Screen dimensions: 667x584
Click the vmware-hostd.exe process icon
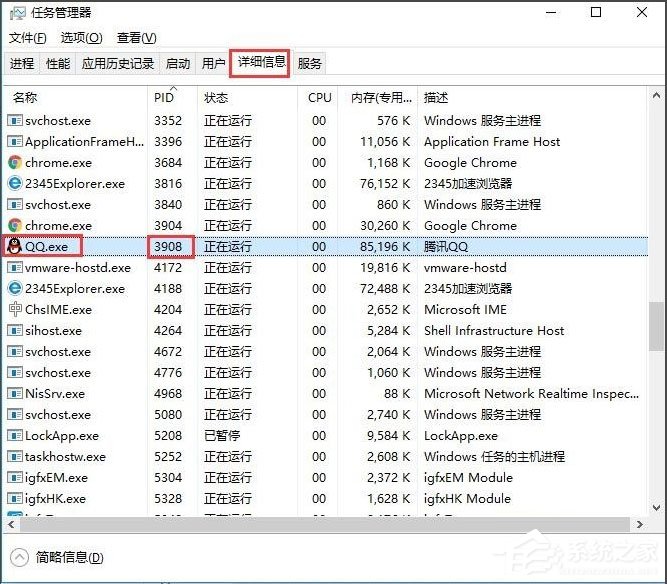click(x=14, y=267)
